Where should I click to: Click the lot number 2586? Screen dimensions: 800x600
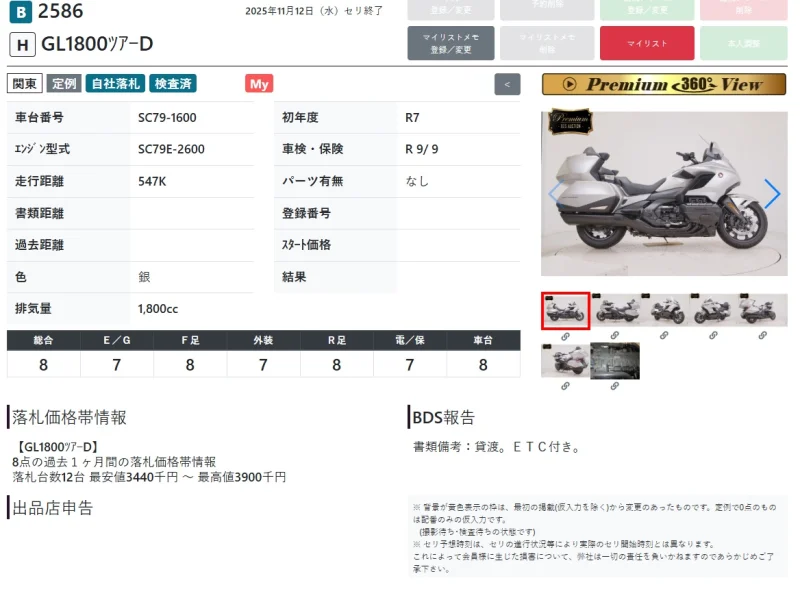60,11
